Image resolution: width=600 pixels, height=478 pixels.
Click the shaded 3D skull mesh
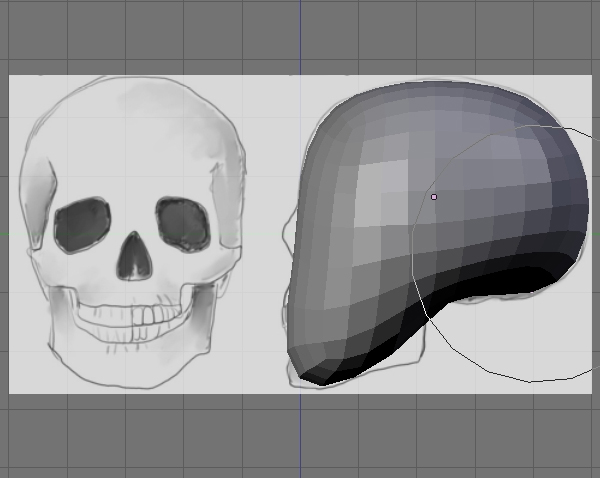[x=438, y=233]
